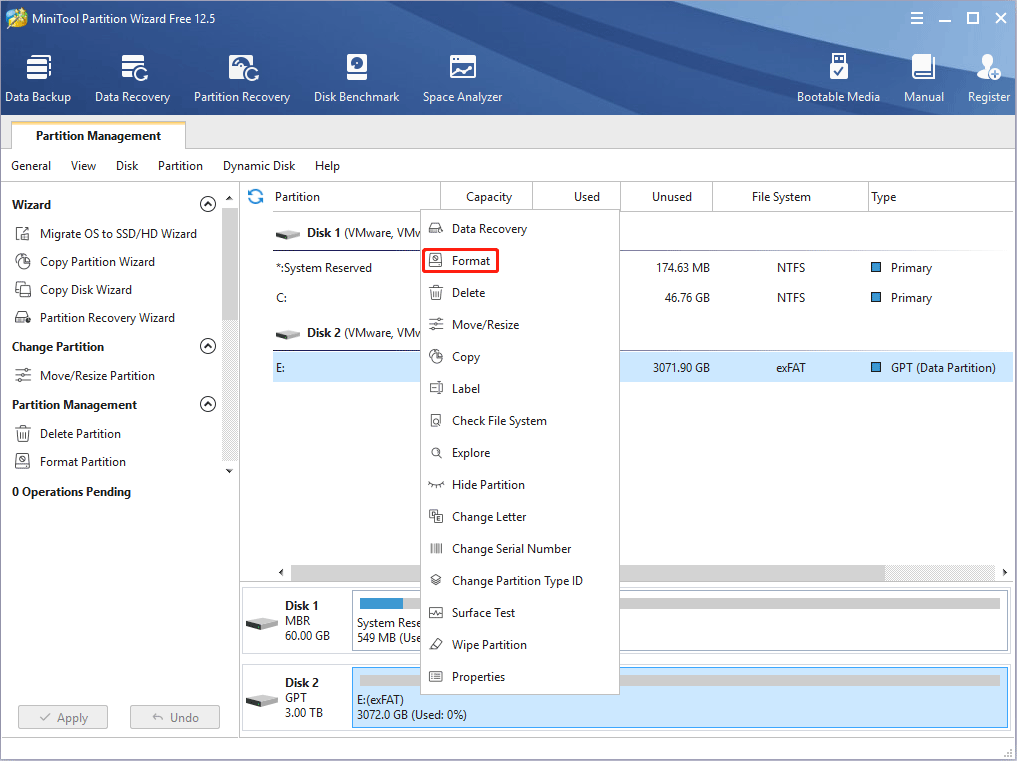Choose Change Letter in the context menu
Viewport: 1017px width, 761px height.
[520, 516]
